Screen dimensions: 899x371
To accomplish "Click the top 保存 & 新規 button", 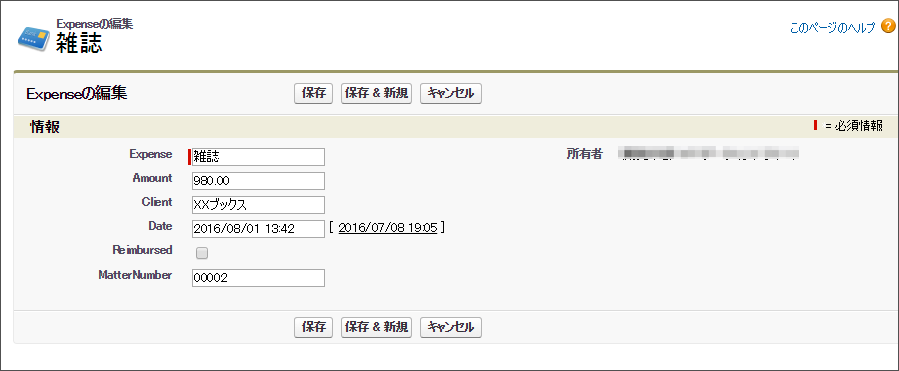I will 376,93.
